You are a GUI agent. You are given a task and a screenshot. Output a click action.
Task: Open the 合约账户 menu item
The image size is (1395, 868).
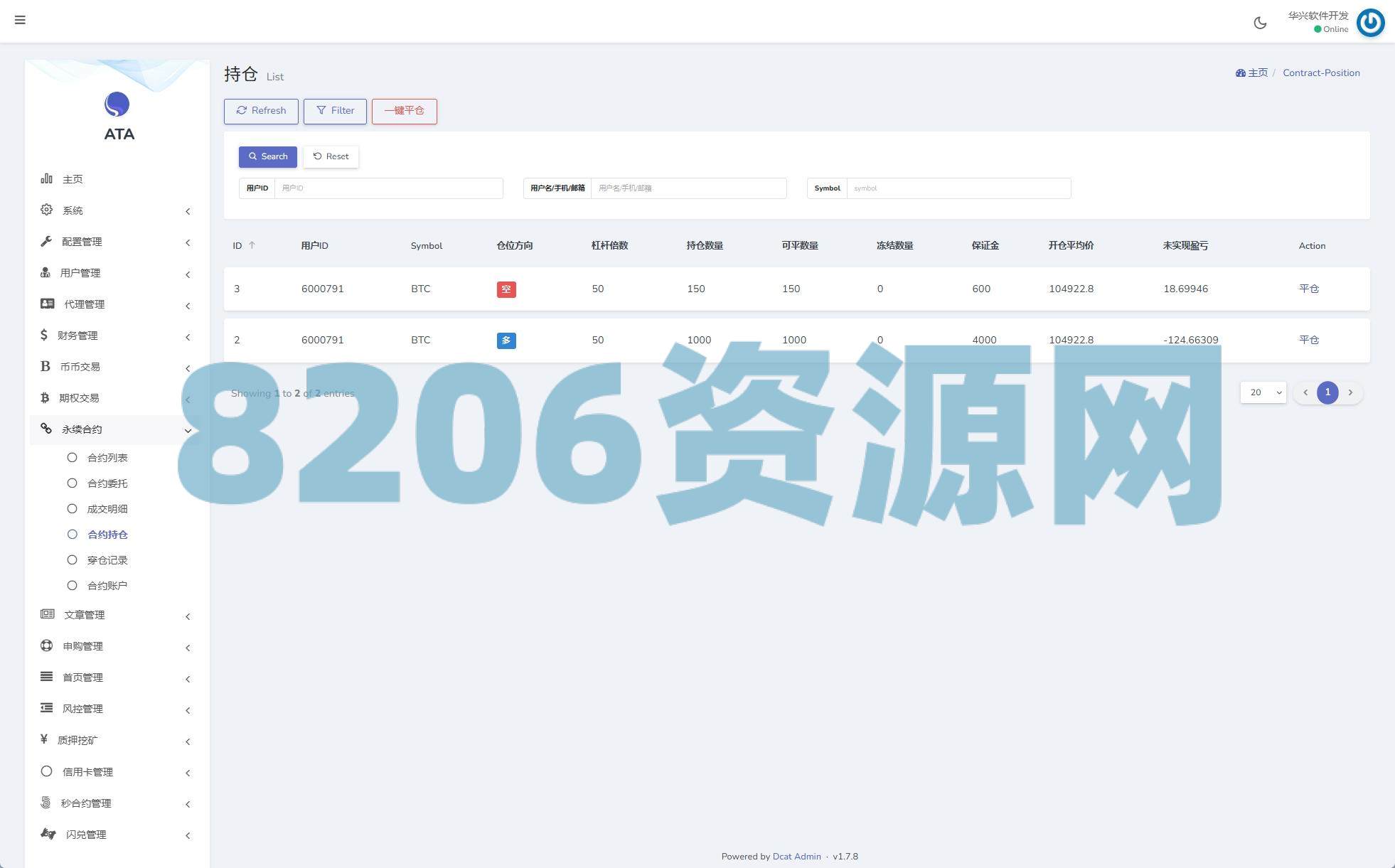pos(107,586)
